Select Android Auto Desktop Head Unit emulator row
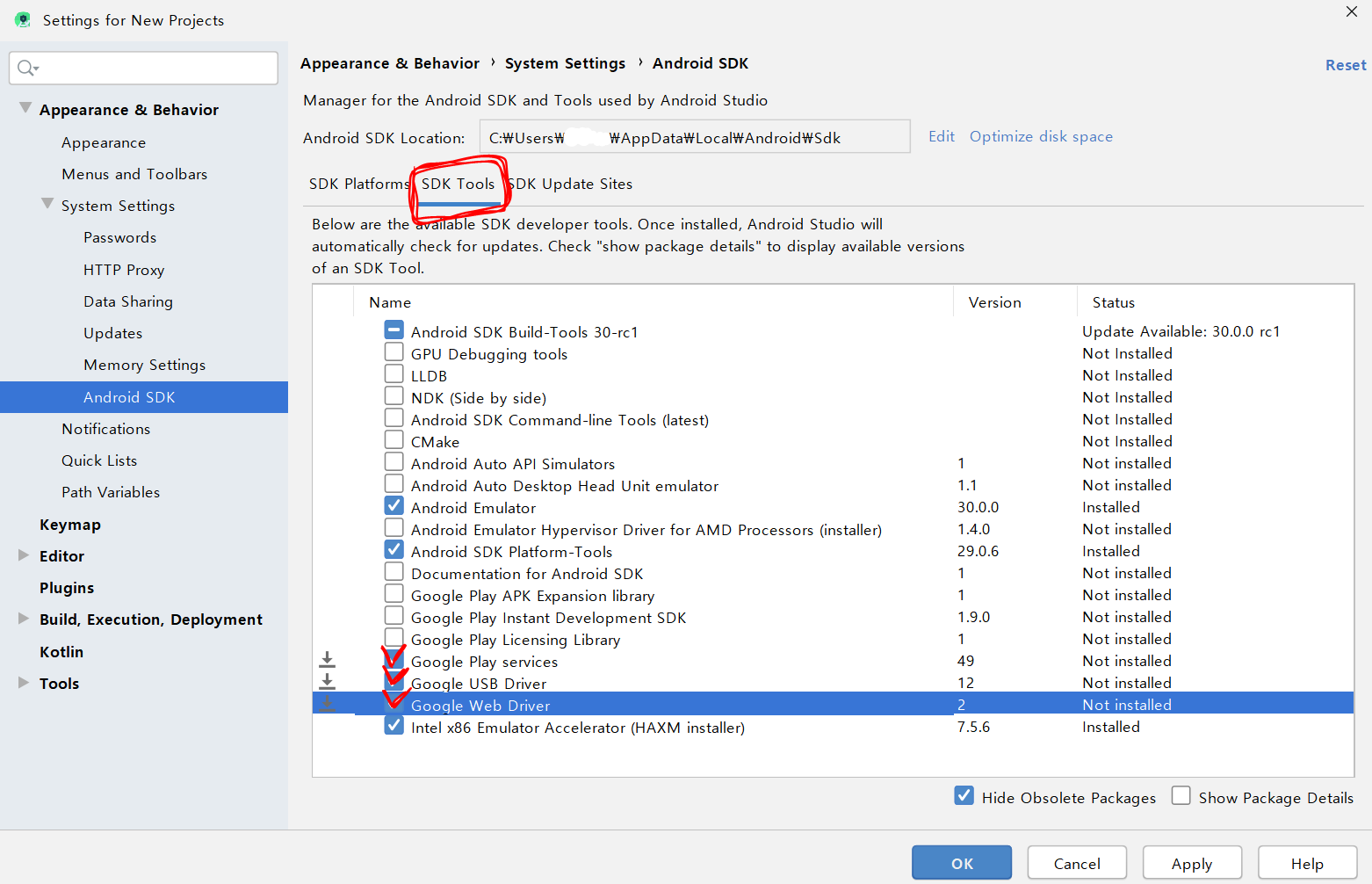1372x884 pixels. click(833, 485)
